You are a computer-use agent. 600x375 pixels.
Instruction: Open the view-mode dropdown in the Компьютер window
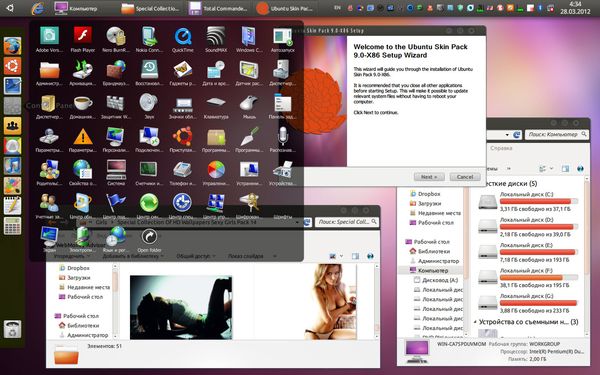tap(551, 168)
